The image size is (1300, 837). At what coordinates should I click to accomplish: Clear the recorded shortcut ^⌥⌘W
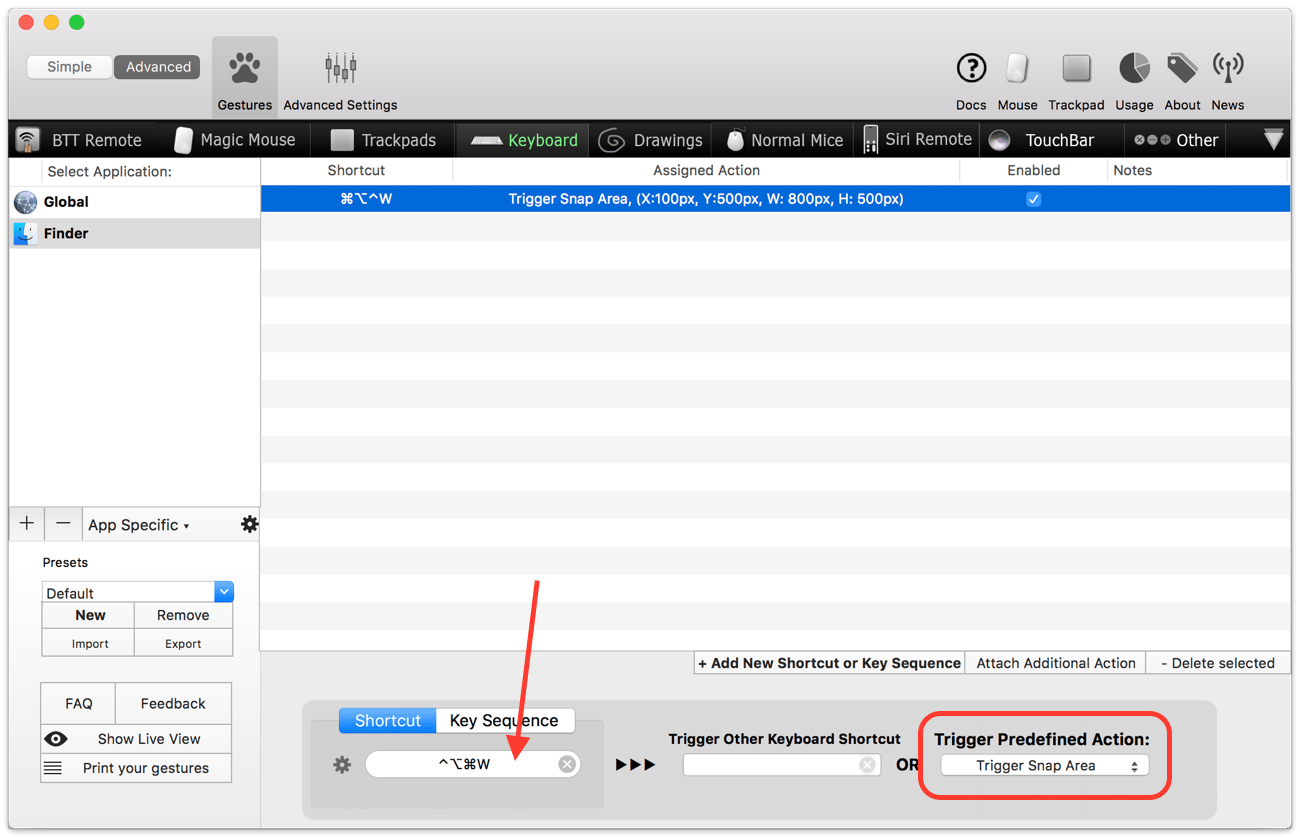567,765
